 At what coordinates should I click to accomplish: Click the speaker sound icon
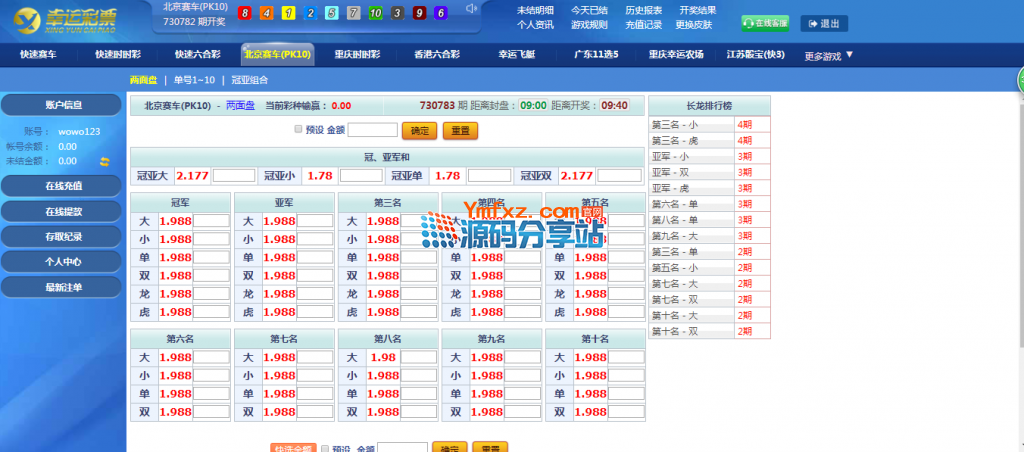pos(471,12)
